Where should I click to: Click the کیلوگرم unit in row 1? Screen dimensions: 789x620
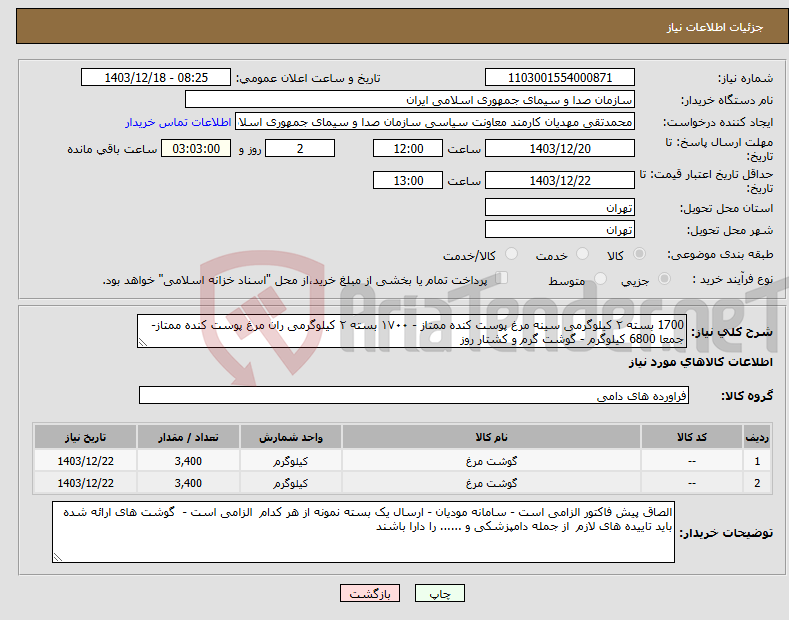point(291,460)
